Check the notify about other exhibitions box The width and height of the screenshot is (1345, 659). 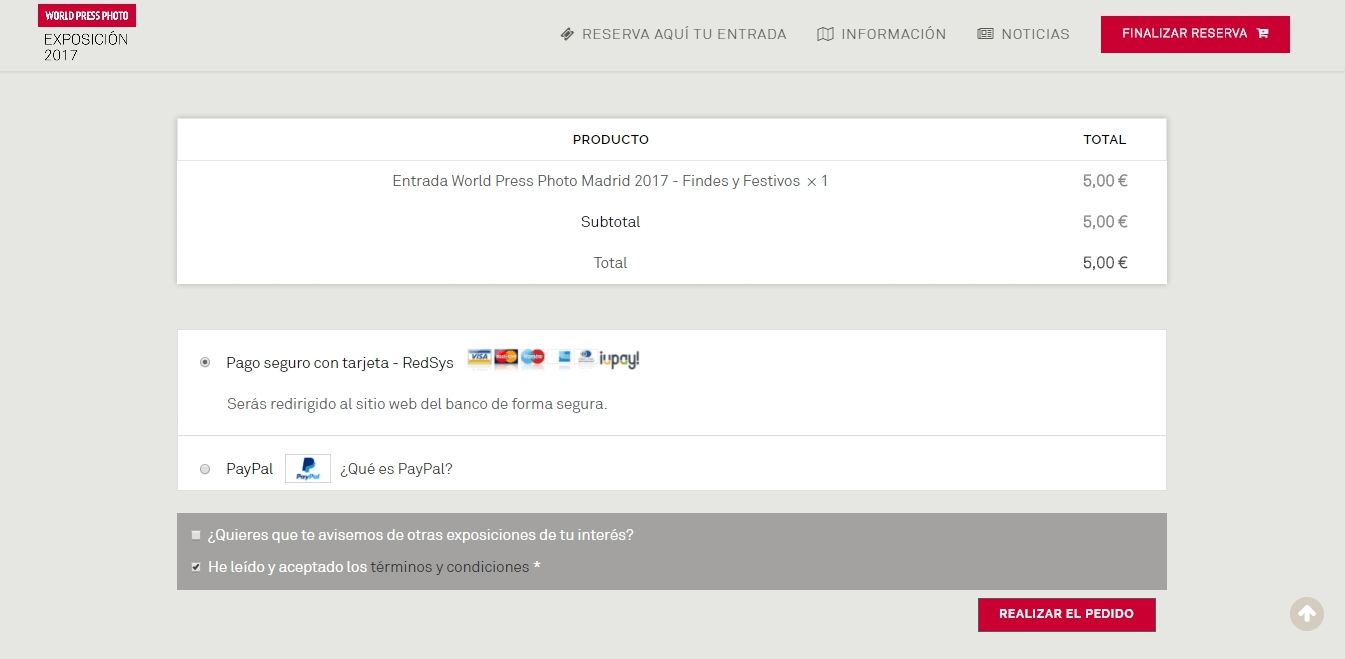(x=196, y=535)
